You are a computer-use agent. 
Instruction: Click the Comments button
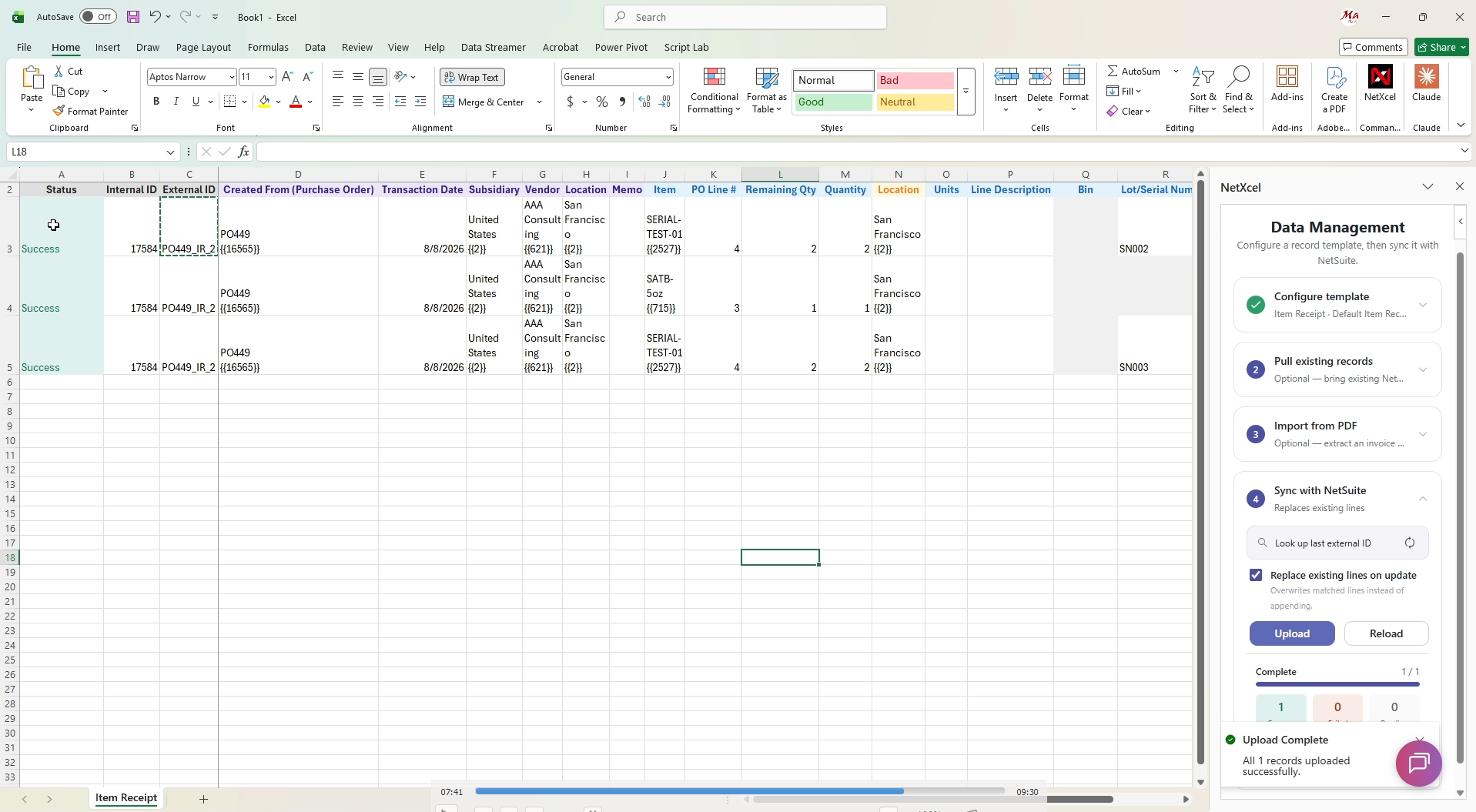[x=1373, y=47]
